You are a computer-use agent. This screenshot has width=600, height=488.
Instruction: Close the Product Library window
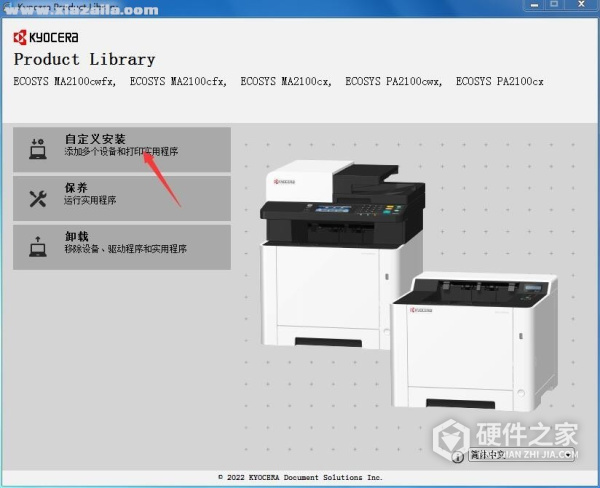click(x=581, y=5)
